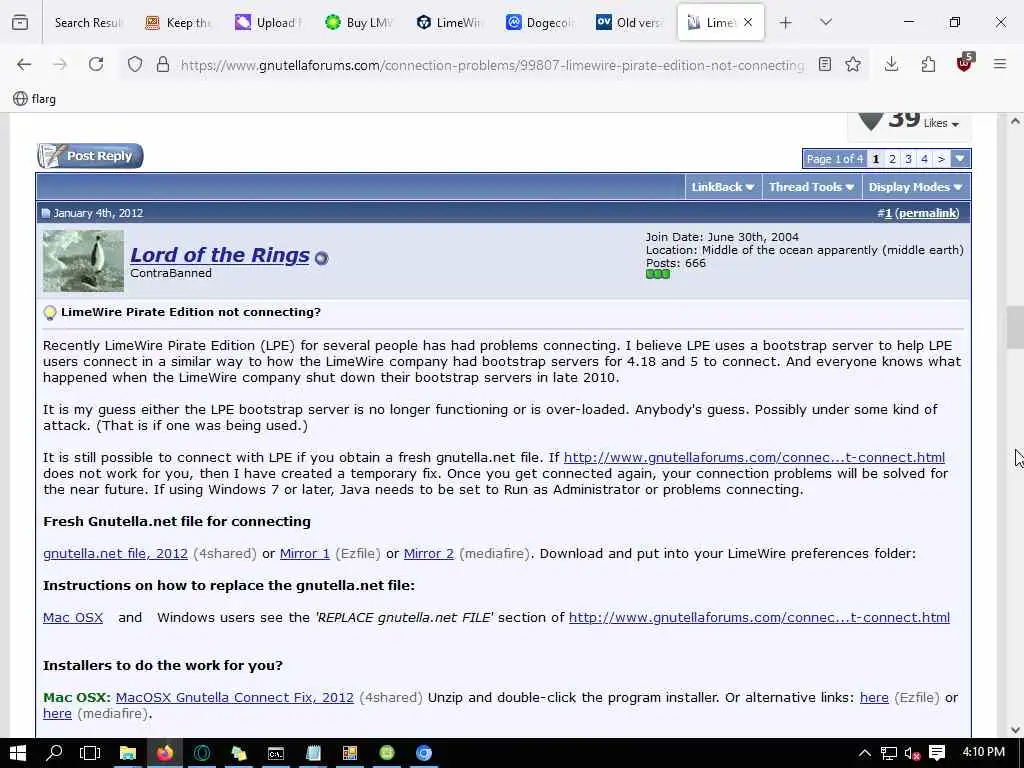Reload the current page
This screenshot has height=768, width=1024.
click(x=96, y=64)
